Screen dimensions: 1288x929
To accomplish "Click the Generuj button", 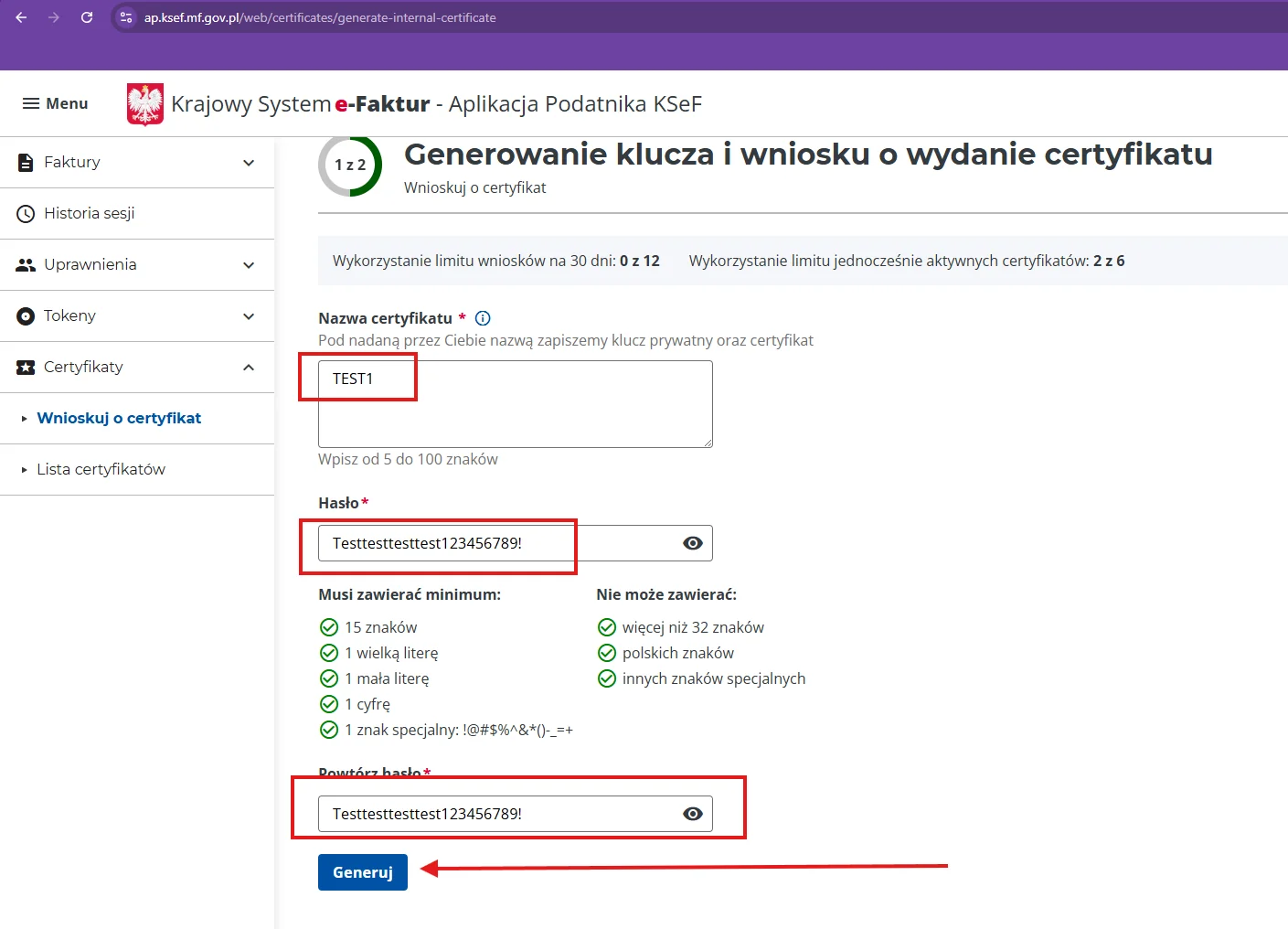I will [363, 872].
